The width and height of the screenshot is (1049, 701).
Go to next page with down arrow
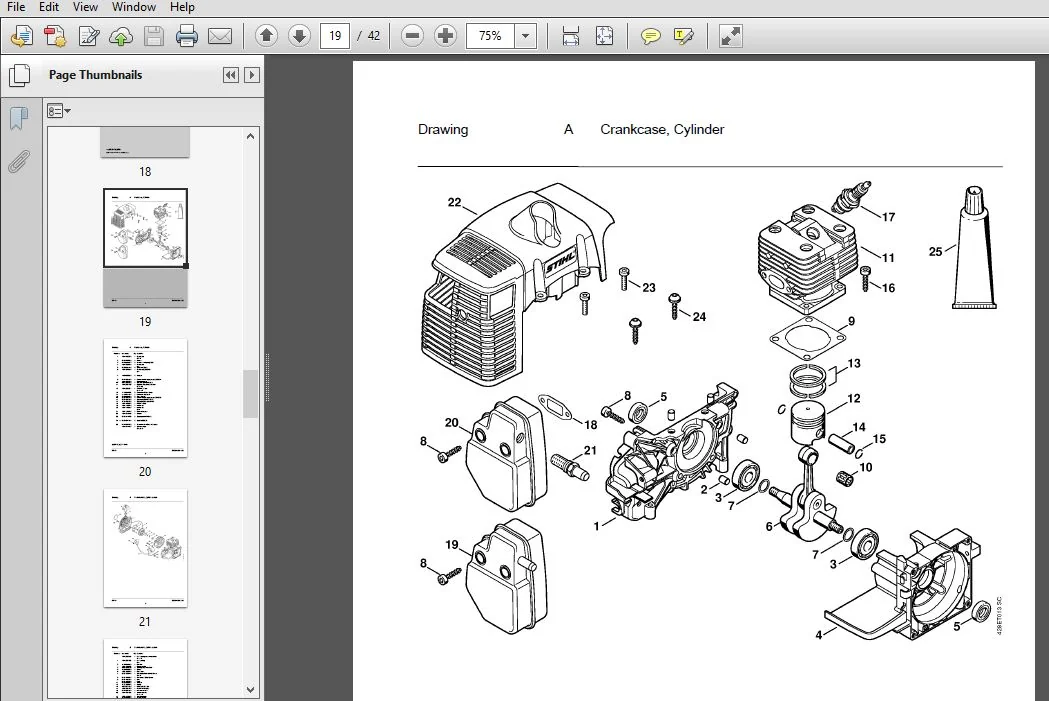299,36
